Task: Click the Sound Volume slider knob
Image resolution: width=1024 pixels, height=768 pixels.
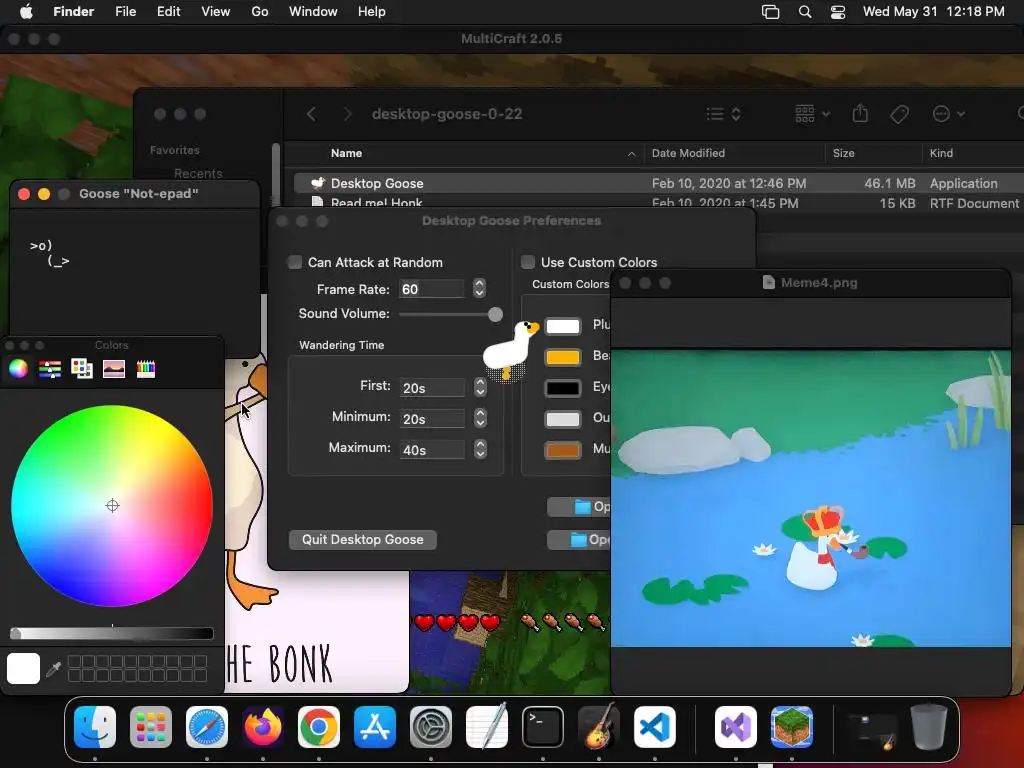Action: pos(496,314)
